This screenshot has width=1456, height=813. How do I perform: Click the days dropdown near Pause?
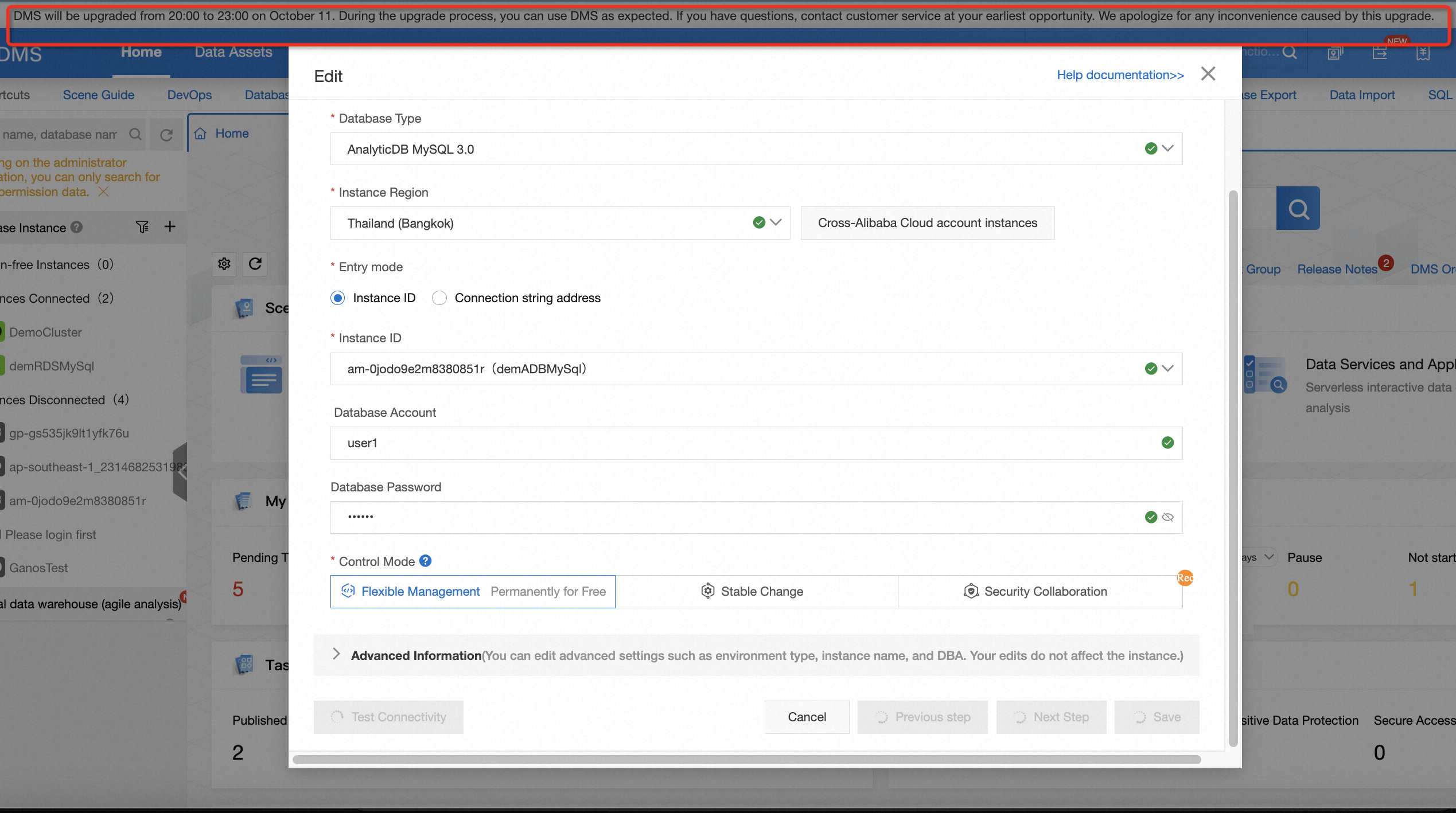[x=1259, y=557]
